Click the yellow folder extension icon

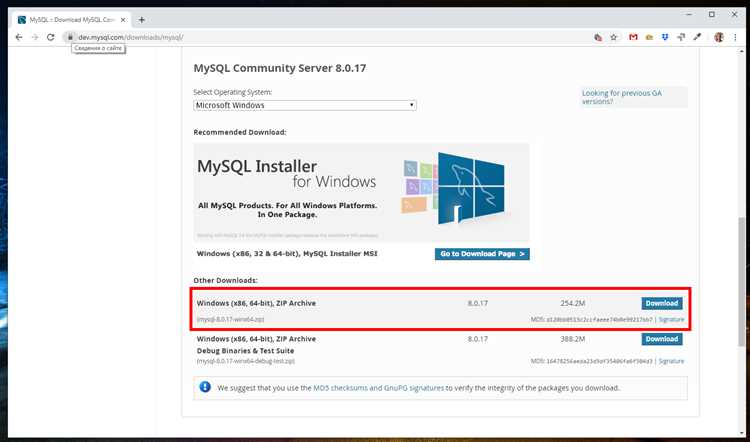[x=649, y=37]
